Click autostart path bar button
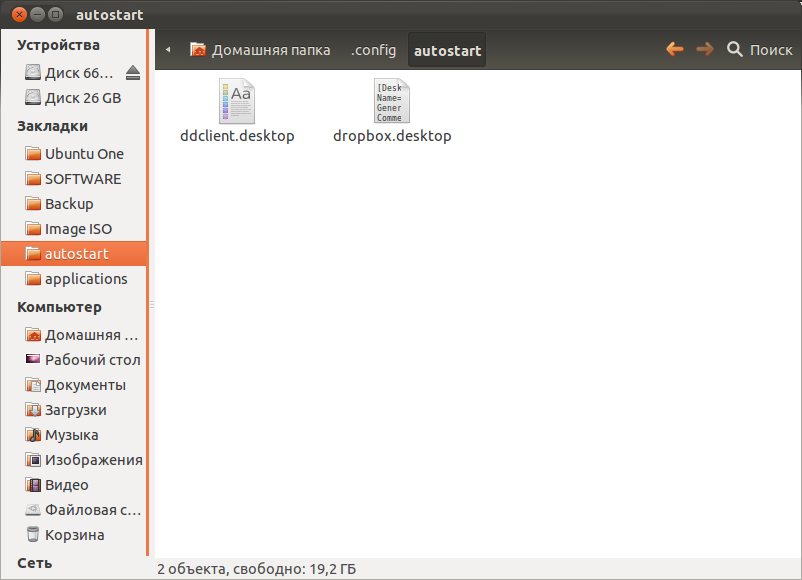Viewport: 802px width, 580px height. 447,50
